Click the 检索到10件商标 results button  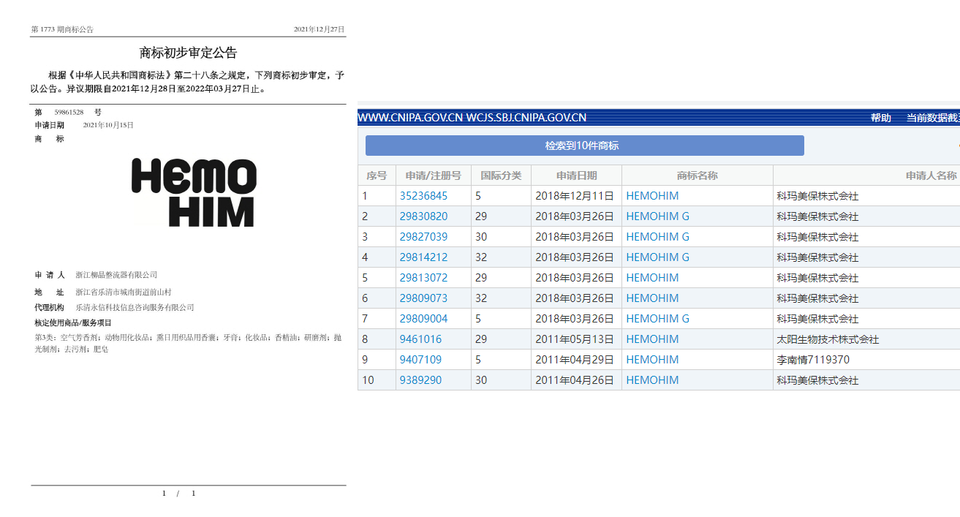pyautogui.click(x=583, y=146)
